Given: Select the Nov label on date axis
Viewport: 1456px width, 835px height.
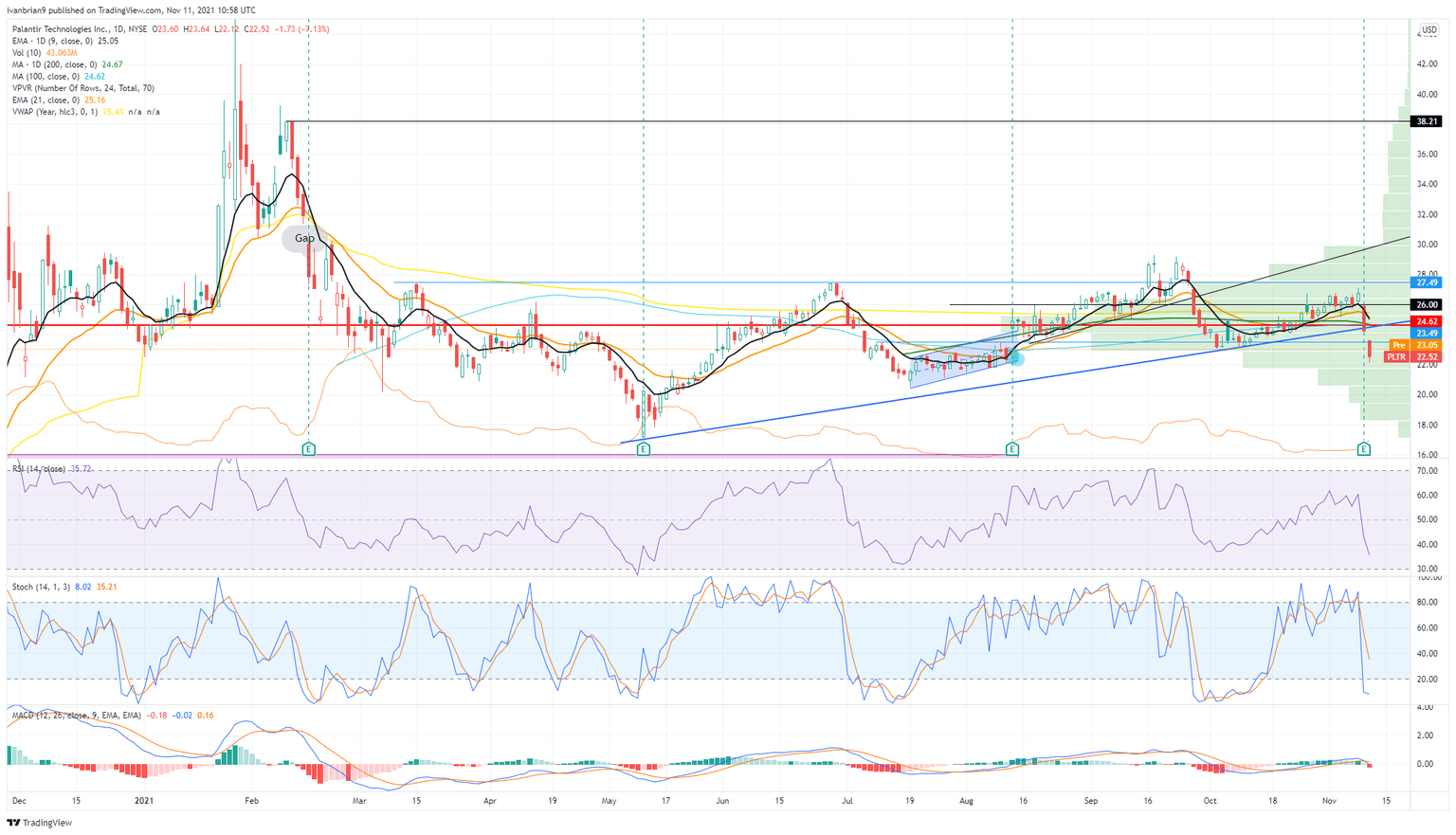Looking at the screenshot, I should [x=1329, y=801].
